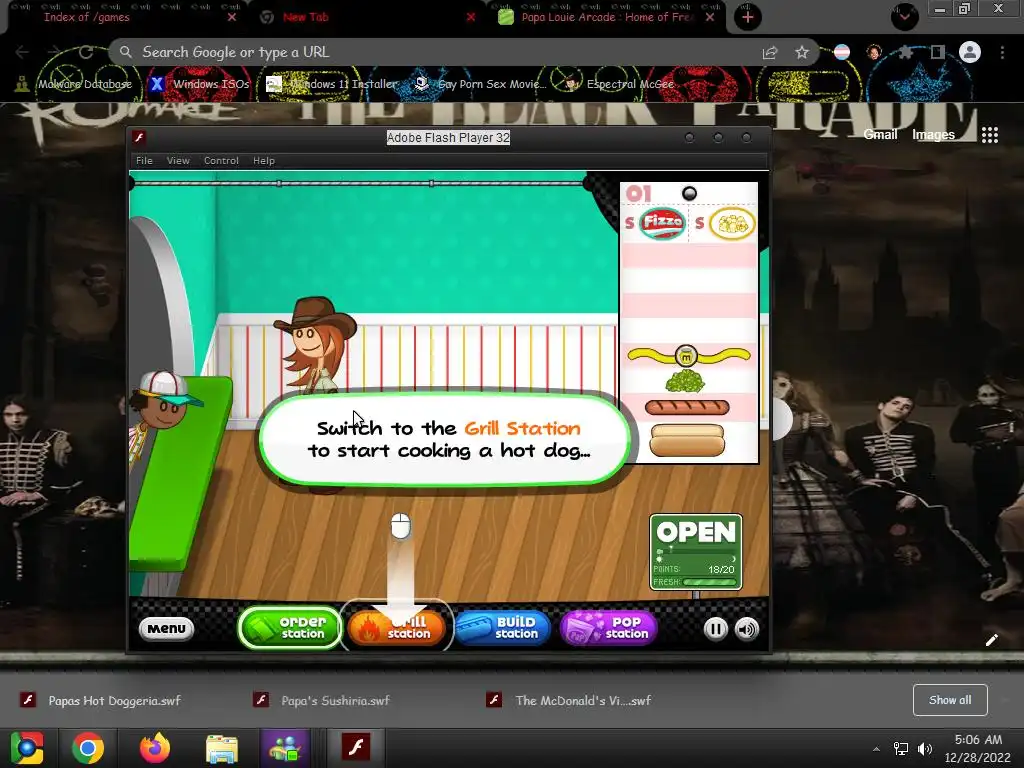Click the cowgirl customer at counter
This screenshot has height=768, width=1024.
(317, 346)
